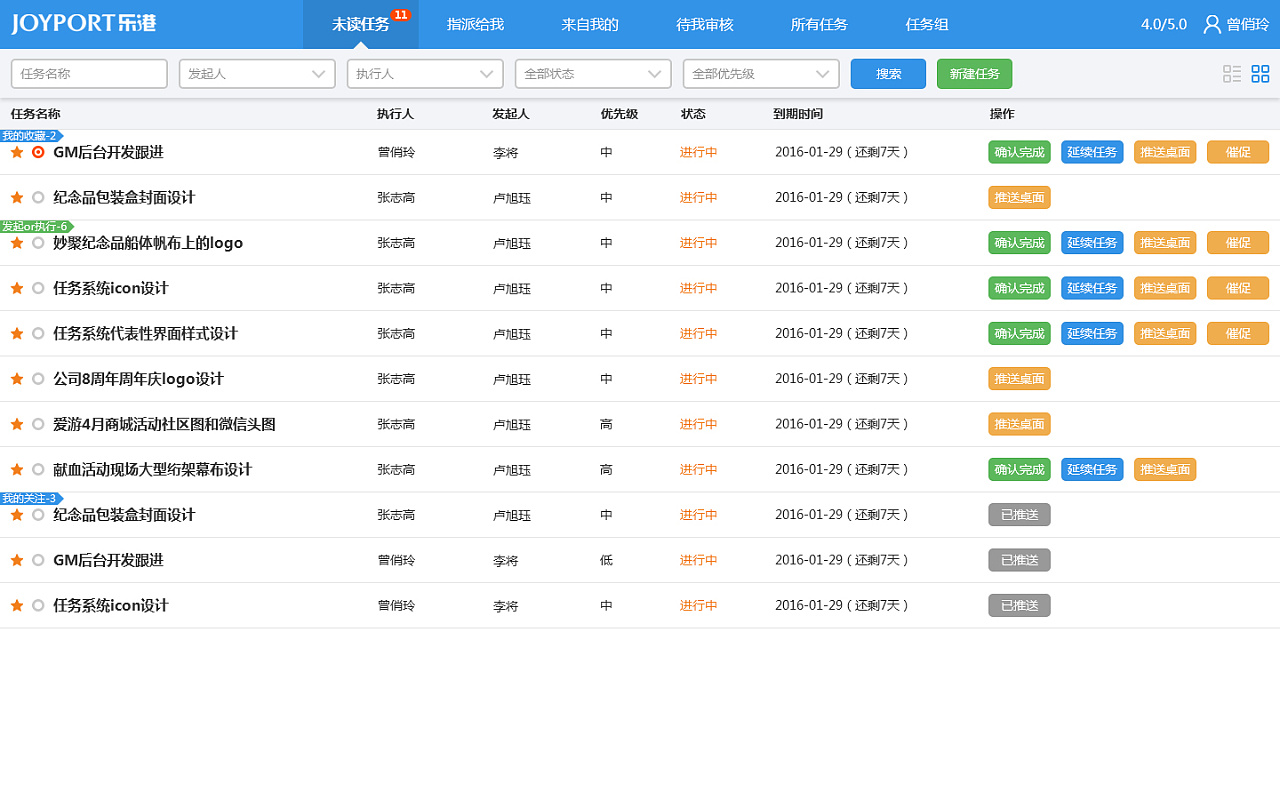Open task title 爱游4月商城活动社区图和微信头图

point(164,424)
